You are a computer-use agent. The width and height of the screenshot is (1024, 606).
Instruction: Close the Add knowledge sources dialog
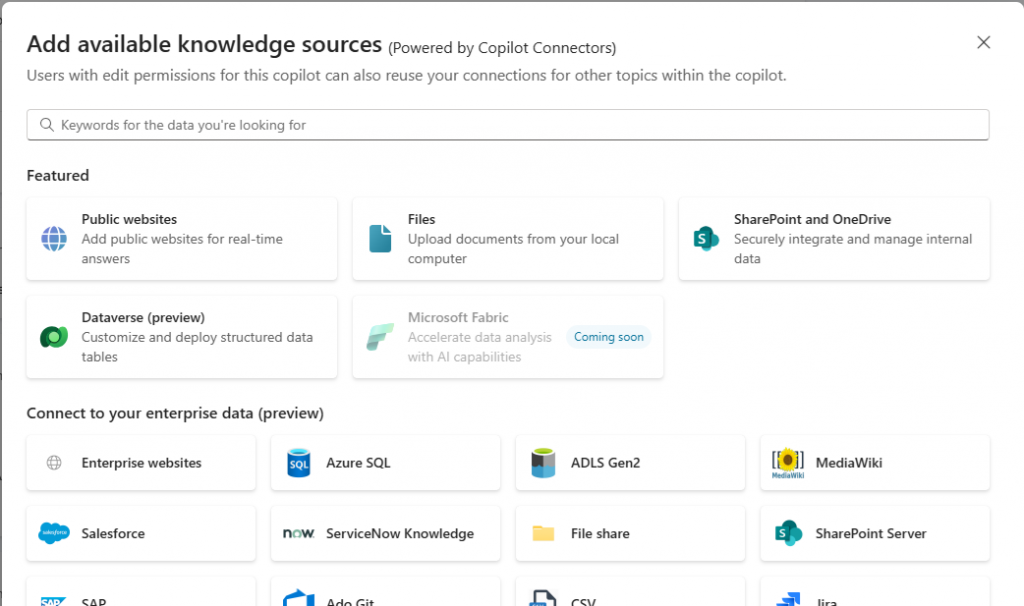[984, 42]
